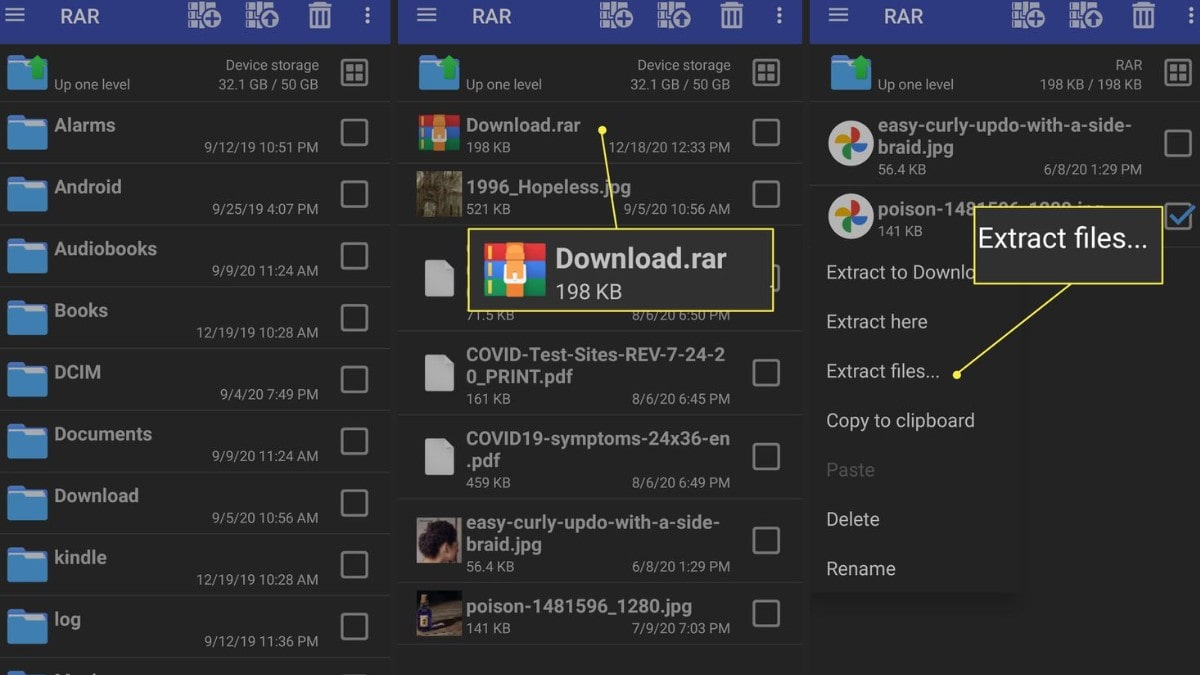Image resolution: width=1200 pixels, height=675 pixels.
Task: Choose Rename from the context menu
Action: [861, 569]
